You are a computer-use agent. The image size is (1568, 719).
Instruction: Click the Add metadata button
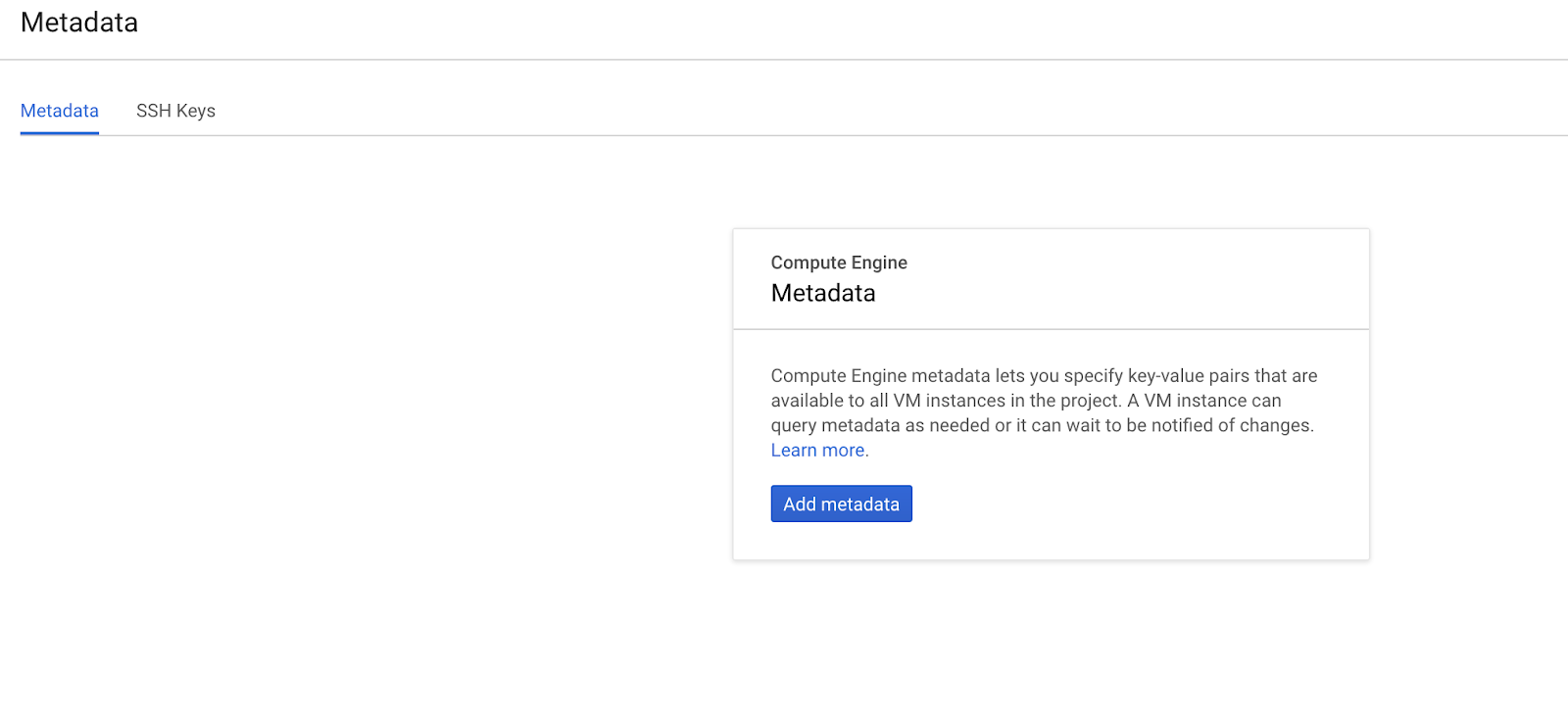841,503
